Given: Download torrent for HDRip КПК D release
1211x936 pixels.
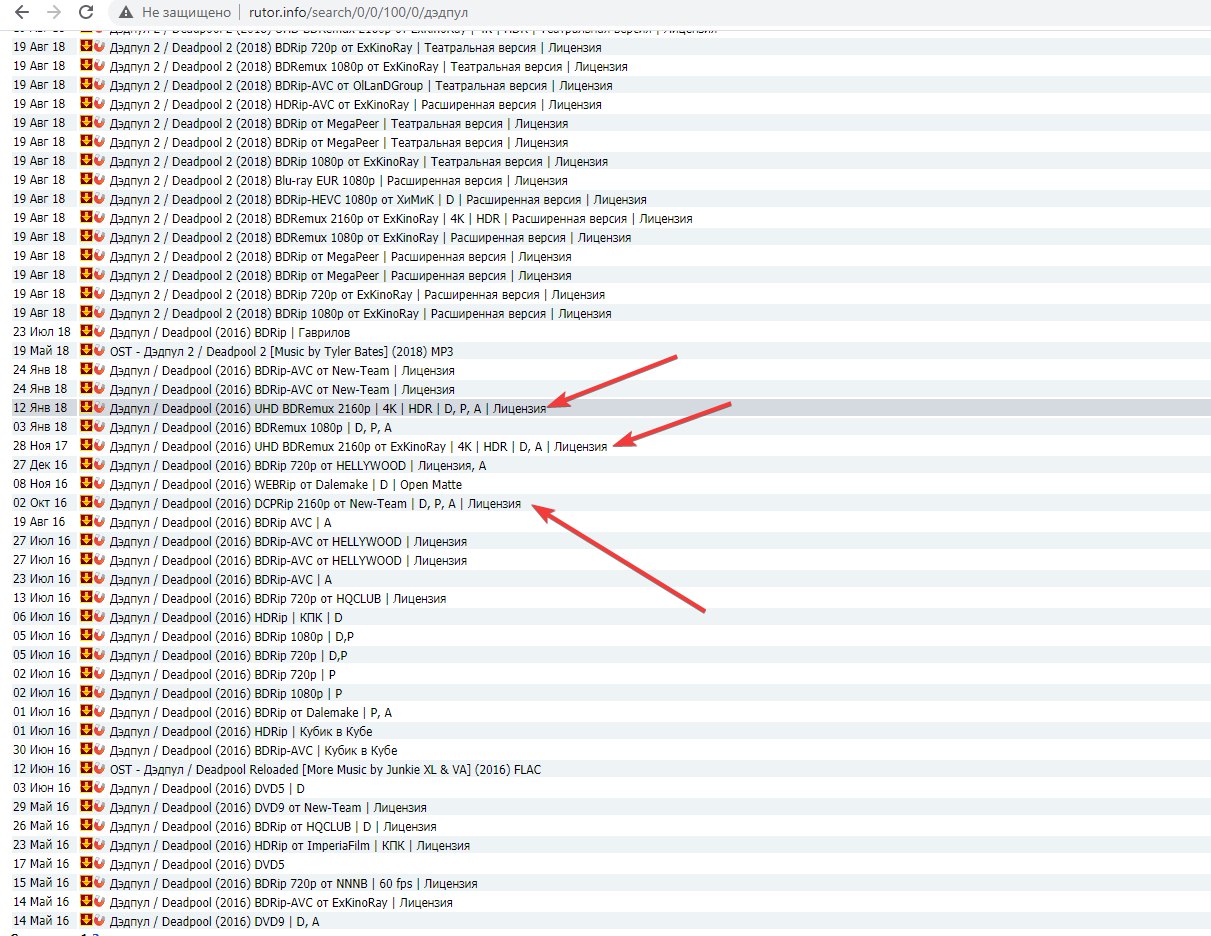Looking at the screenshot, I should pos(86,617).
